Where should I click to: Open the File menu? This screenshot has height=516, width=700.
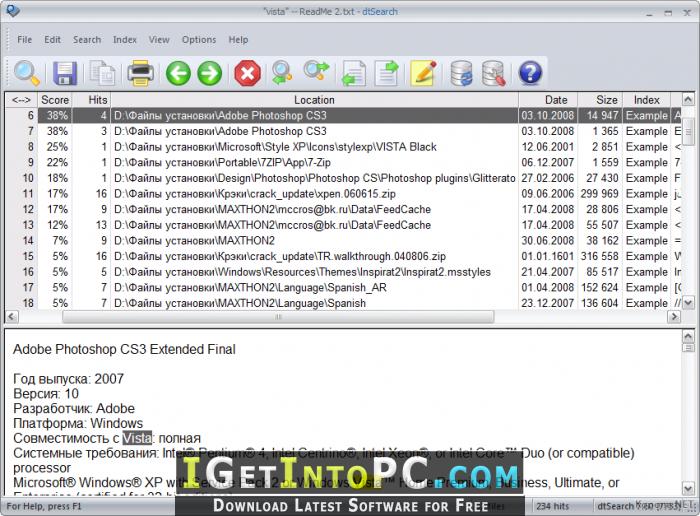[25, 40]
